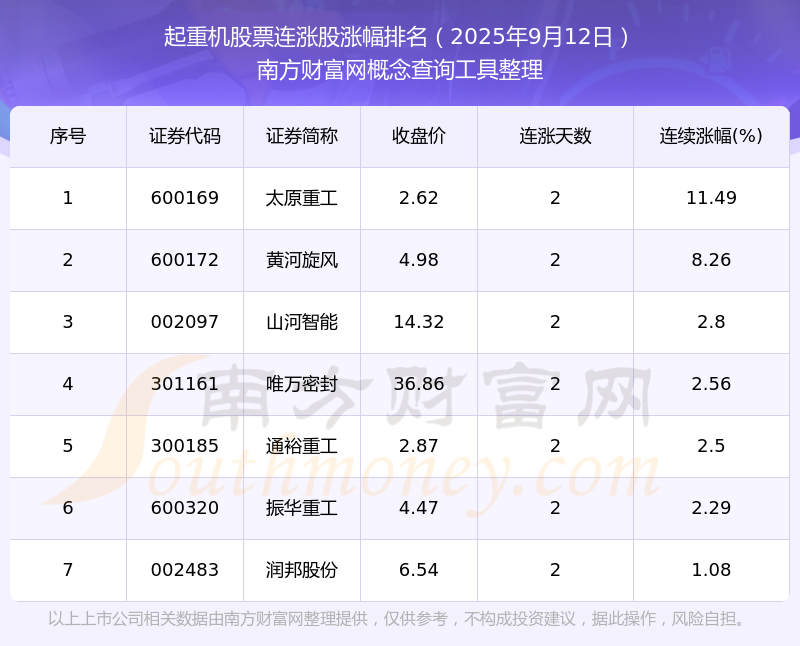This screenshot has height=646, width=800.
Task: Click the gain value 2.29
Action: 711,508
